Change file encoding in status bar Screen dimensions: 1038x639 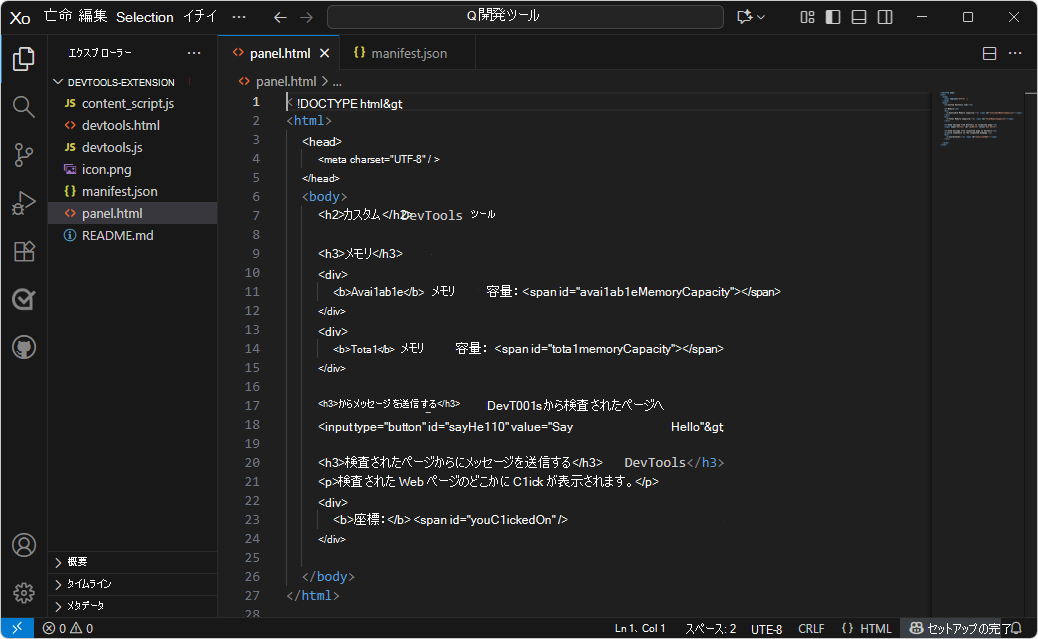767,628
